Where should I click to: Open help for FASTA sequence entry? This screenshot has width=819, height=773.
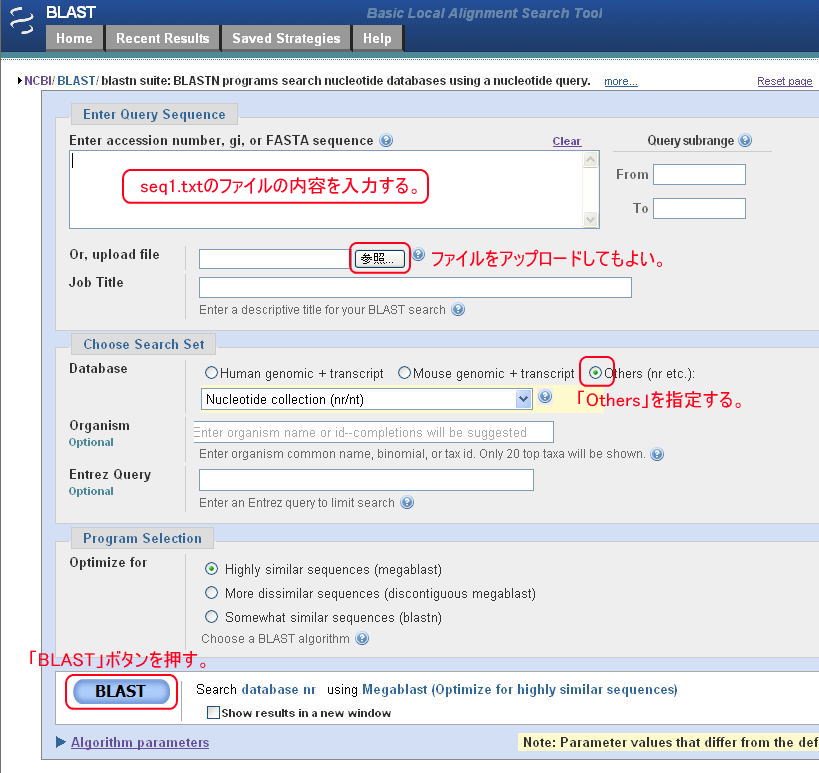click(386, 140)
